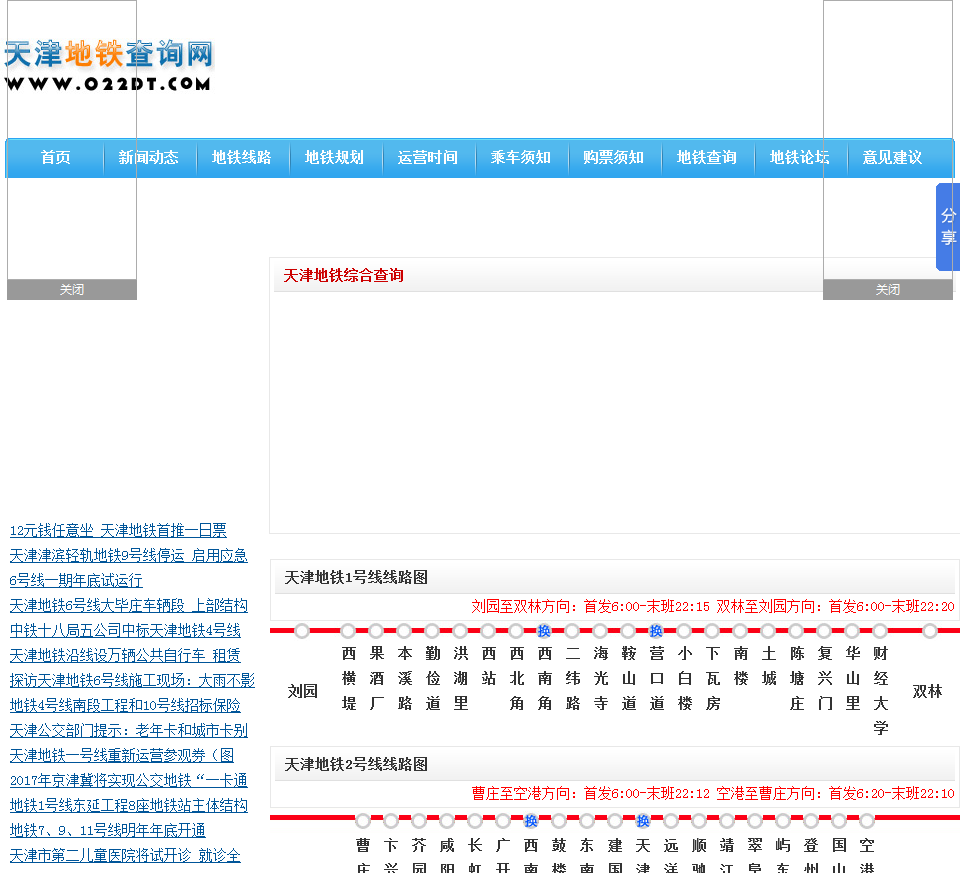
Task: Open the 新闻动态 navigation item
Action: pos(148,157)
